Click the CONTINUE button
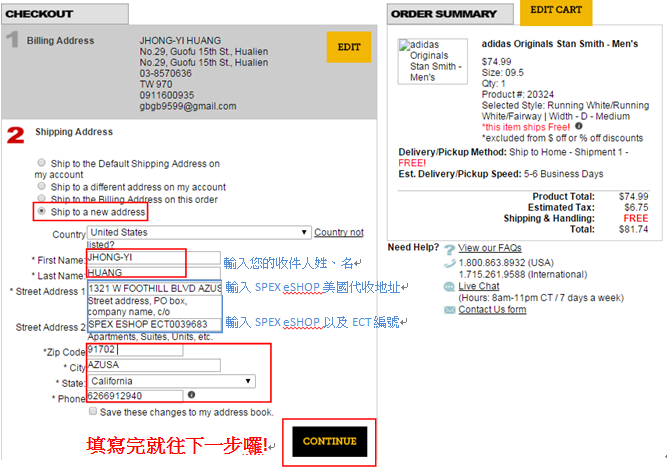 (330, 442)
